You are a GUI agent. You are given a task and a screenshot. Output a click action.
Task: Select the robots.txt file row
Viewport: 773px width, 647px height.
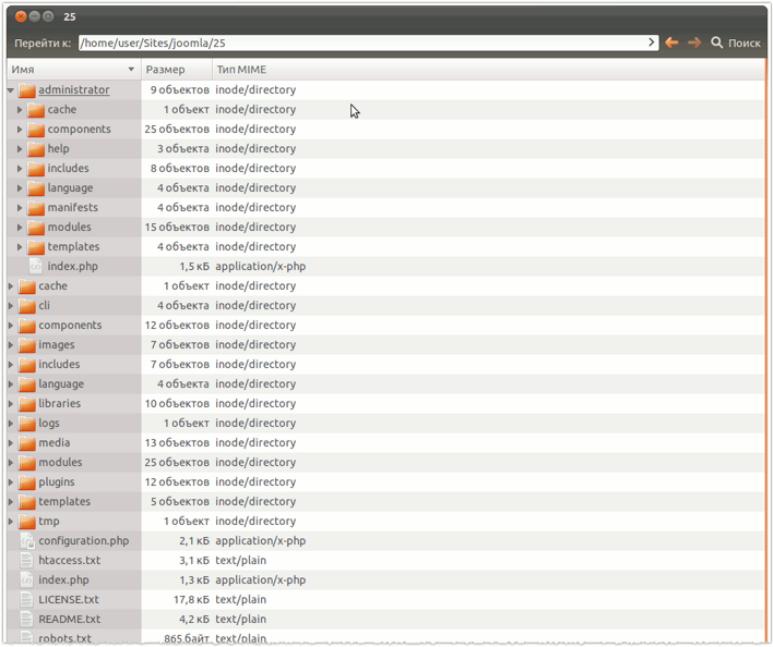tap(386, 638)
